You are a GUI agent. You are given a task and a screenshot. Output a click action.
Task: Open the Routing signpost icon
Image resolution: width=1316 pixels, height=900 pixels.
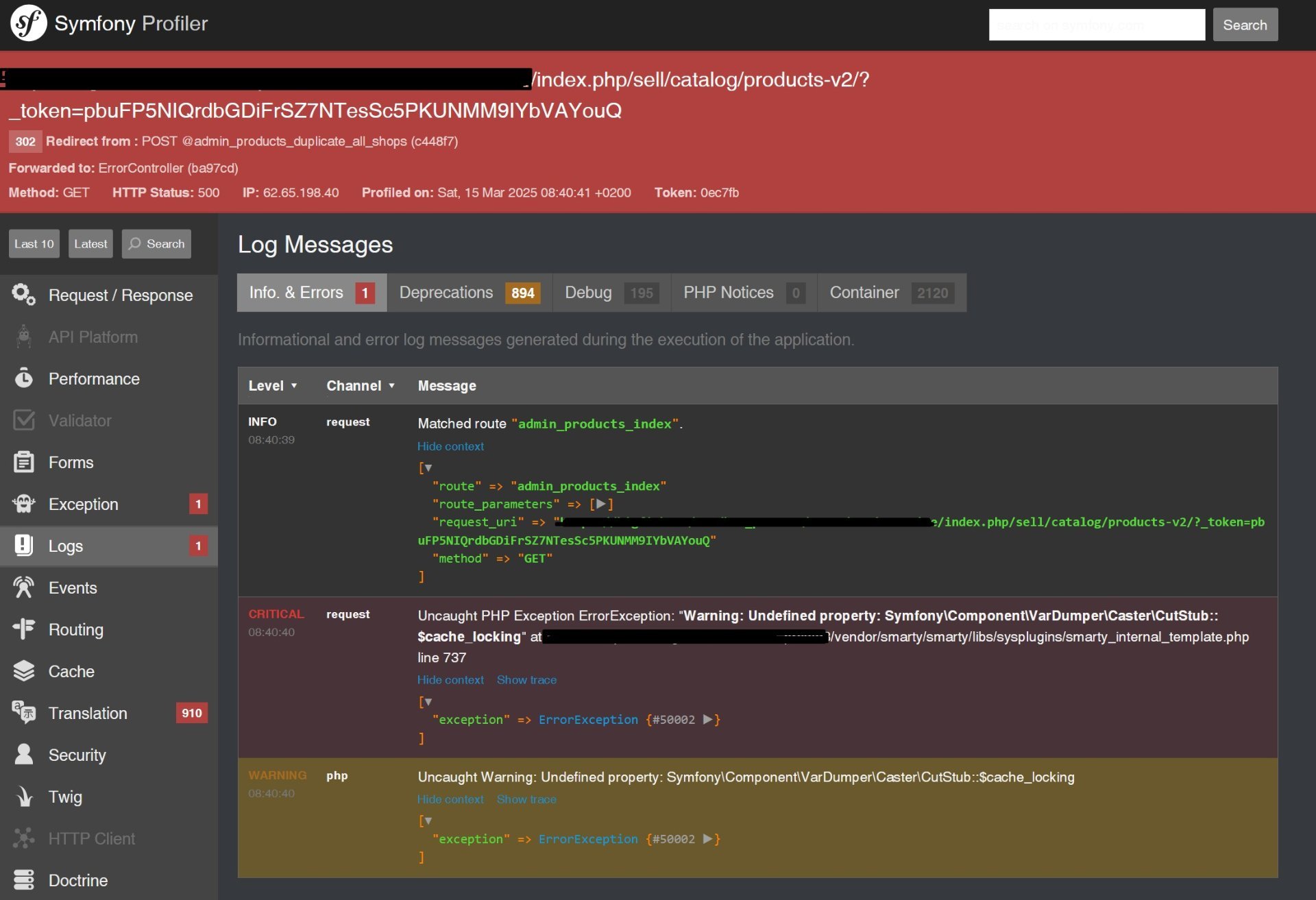23,629
